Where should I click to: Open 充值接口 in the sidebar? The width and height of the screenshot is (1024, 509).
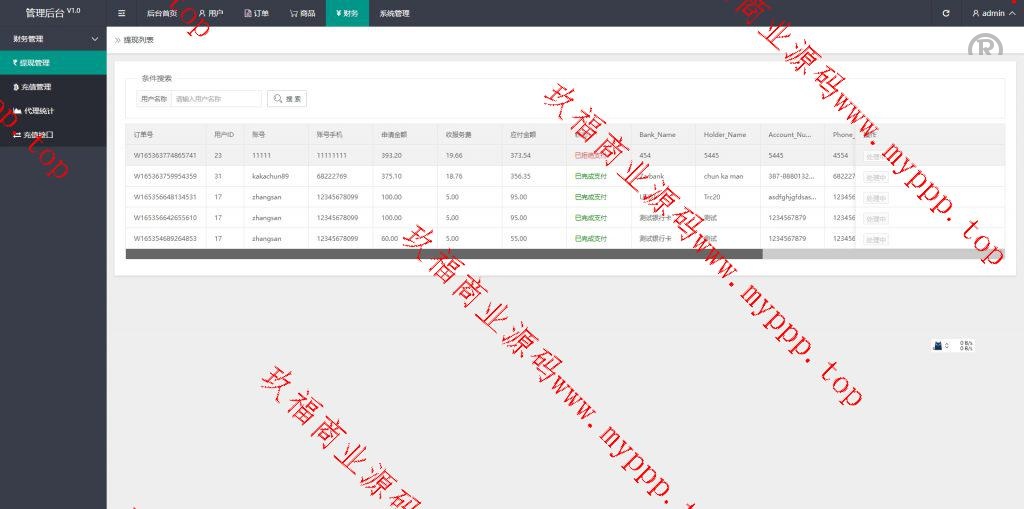coord(38,134)
